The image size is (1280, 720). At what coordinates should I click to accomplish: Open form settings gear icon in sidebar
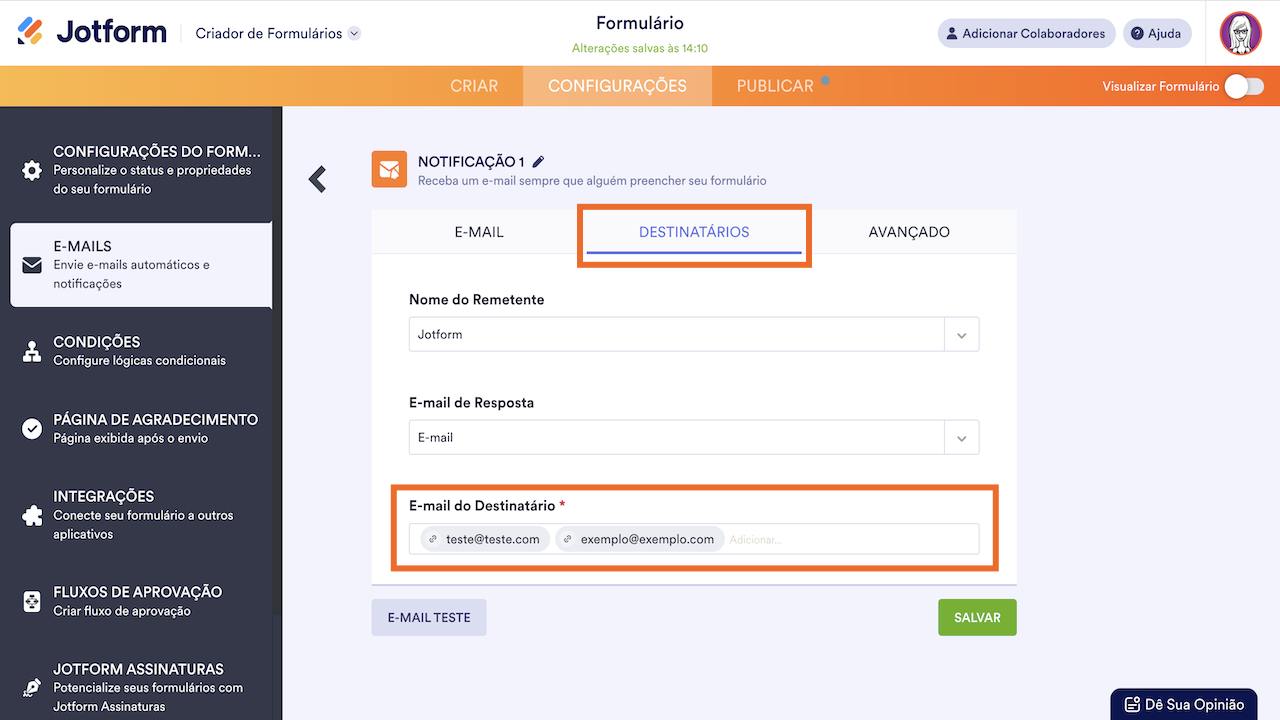(32, 170)
